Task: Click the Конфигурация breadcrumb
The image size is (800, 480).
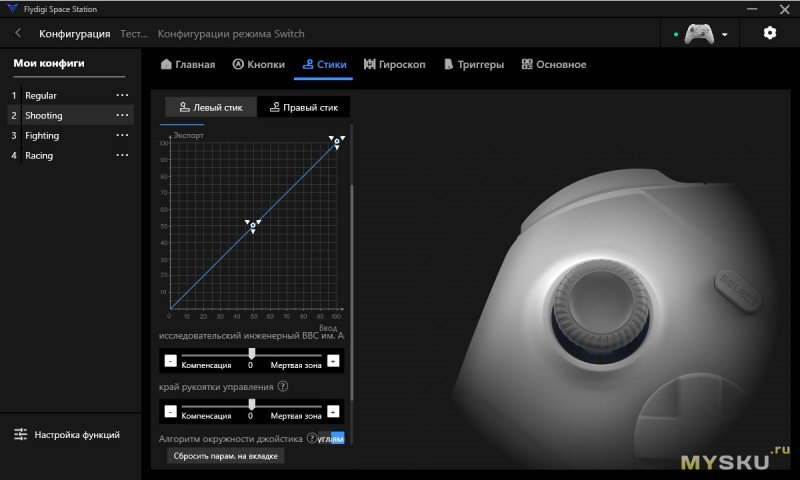Action: coord(74,34)
